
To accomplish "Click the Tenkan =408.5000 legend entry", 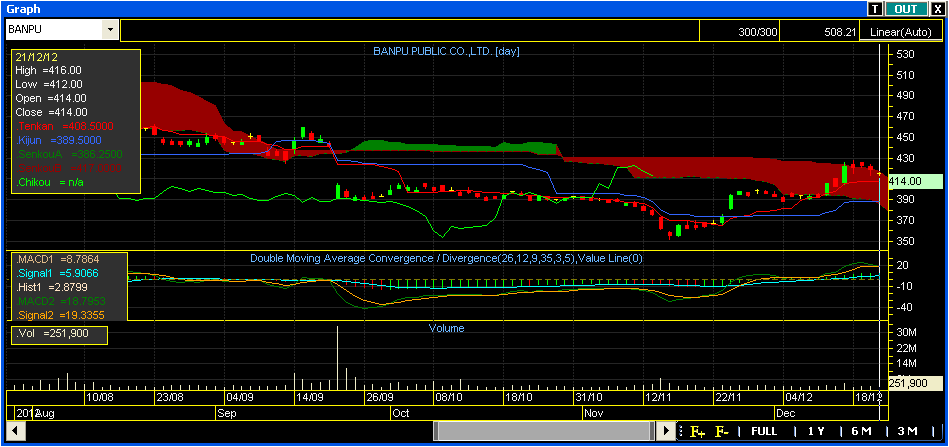I will [x=65, y=126].
